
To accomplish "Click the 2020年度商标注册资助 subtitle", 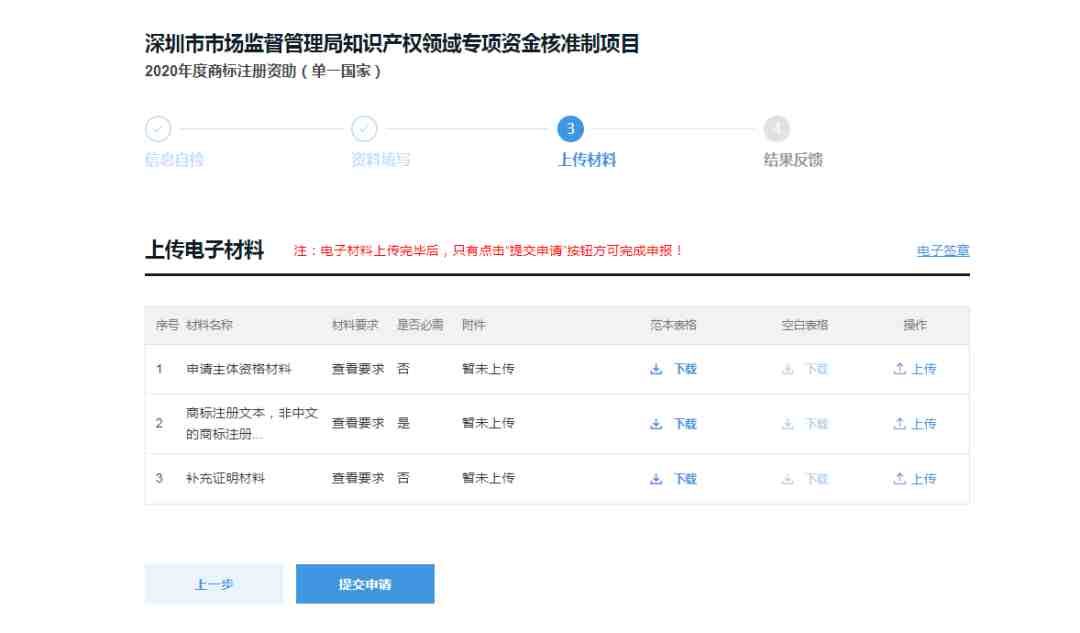I will (x=262, y=71).
